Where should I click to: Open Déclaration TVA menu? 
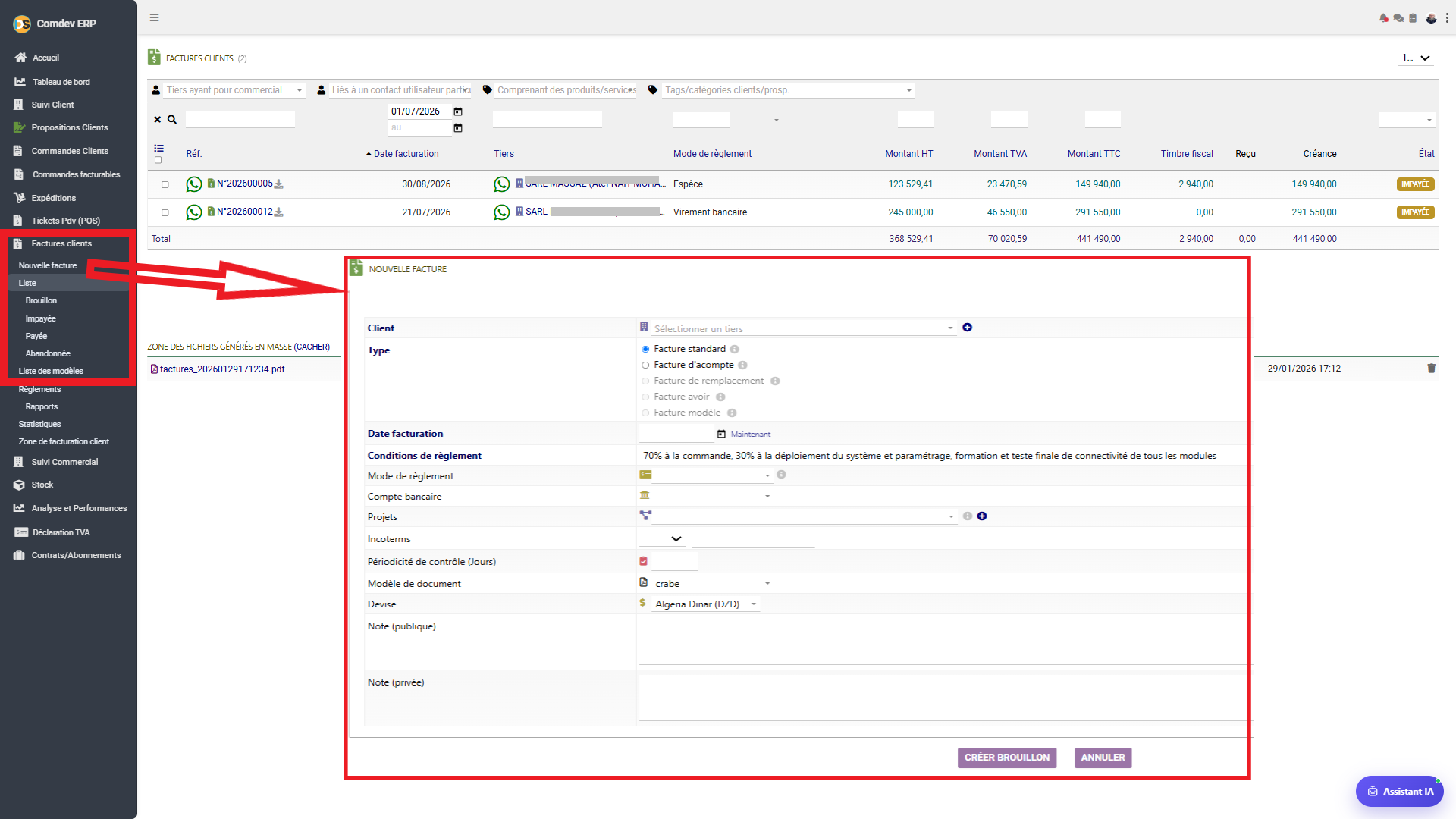[61, 532]
